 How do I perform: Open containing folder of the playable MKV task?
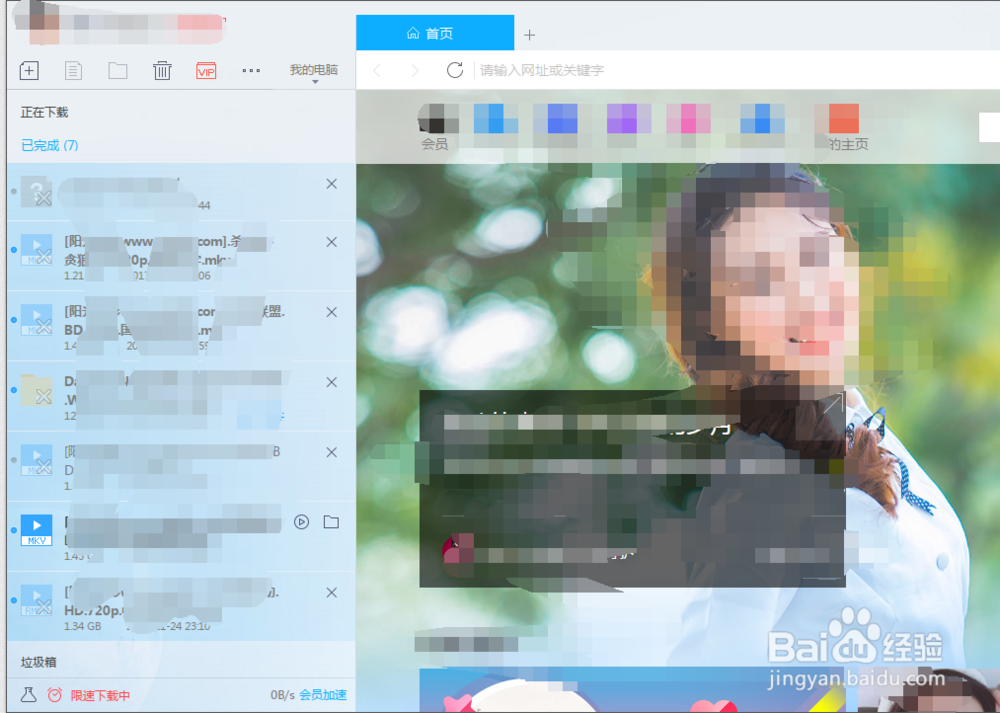pyautogui.click(x=331, y=522)
